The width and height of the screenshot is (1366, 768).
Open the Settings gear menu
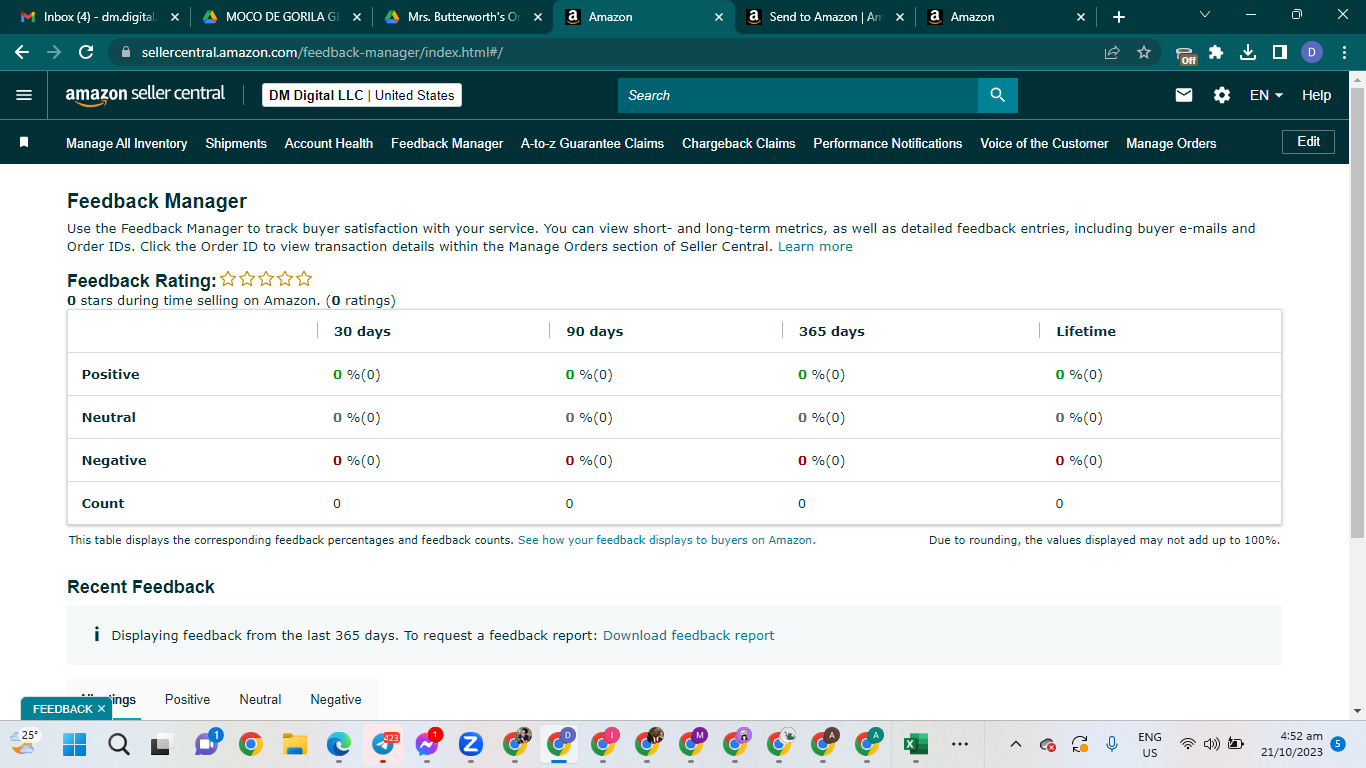[x=1222, y=95]
